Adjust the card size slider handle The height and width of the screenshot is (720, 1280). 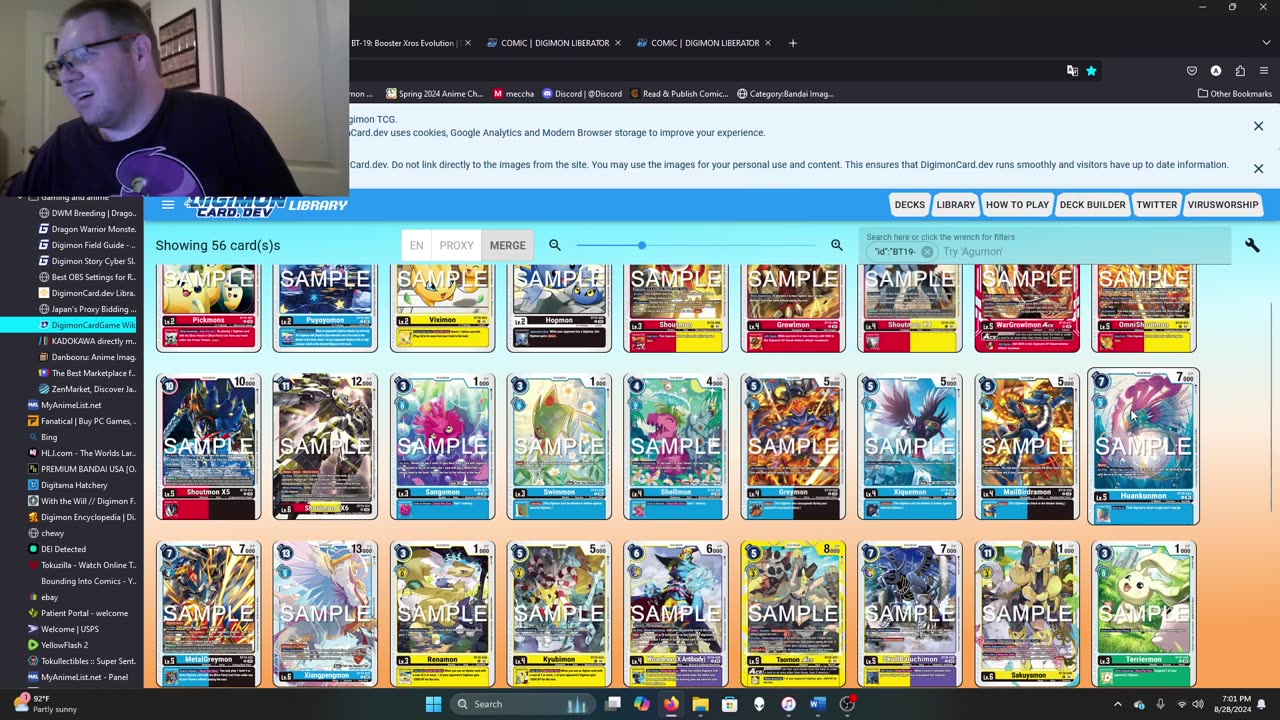pos(642,245)
